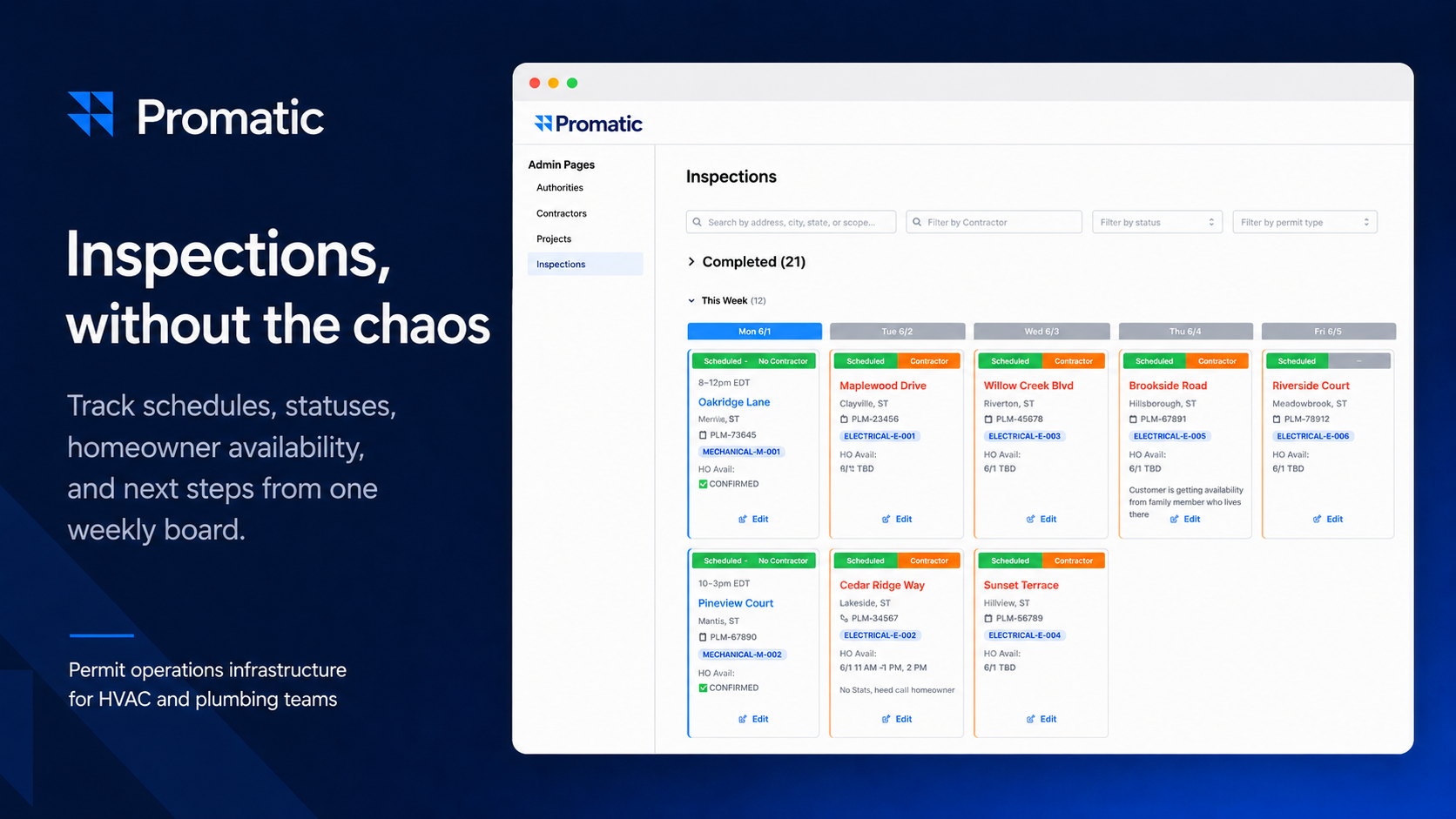Click permit icon next to PLM-56789

coord(988,619)
